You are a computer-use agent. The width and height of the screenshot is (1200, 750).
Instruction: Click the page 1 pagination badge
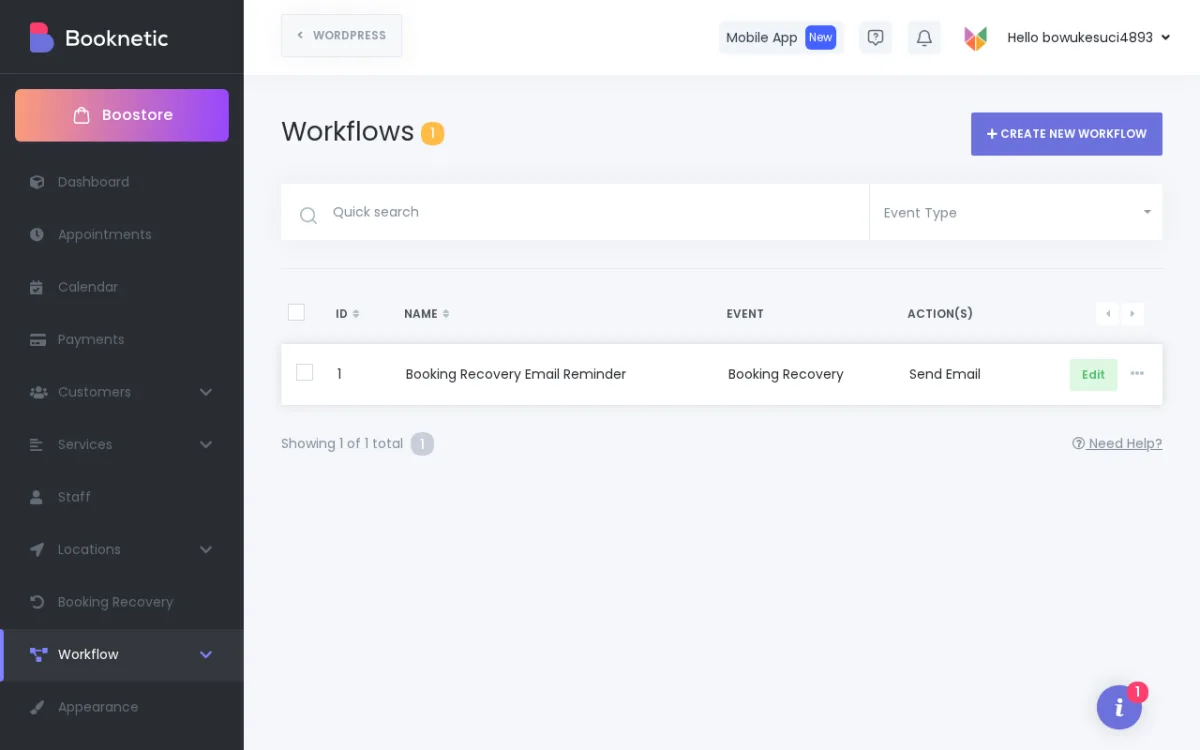click(422, 444)
